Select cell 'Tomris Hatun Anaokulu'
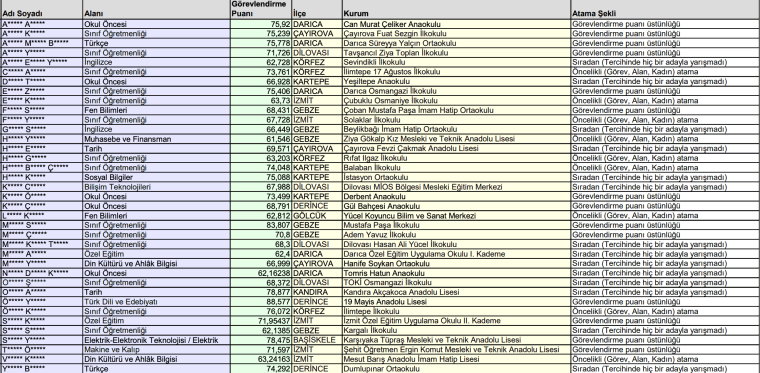 tap(456, 274)
